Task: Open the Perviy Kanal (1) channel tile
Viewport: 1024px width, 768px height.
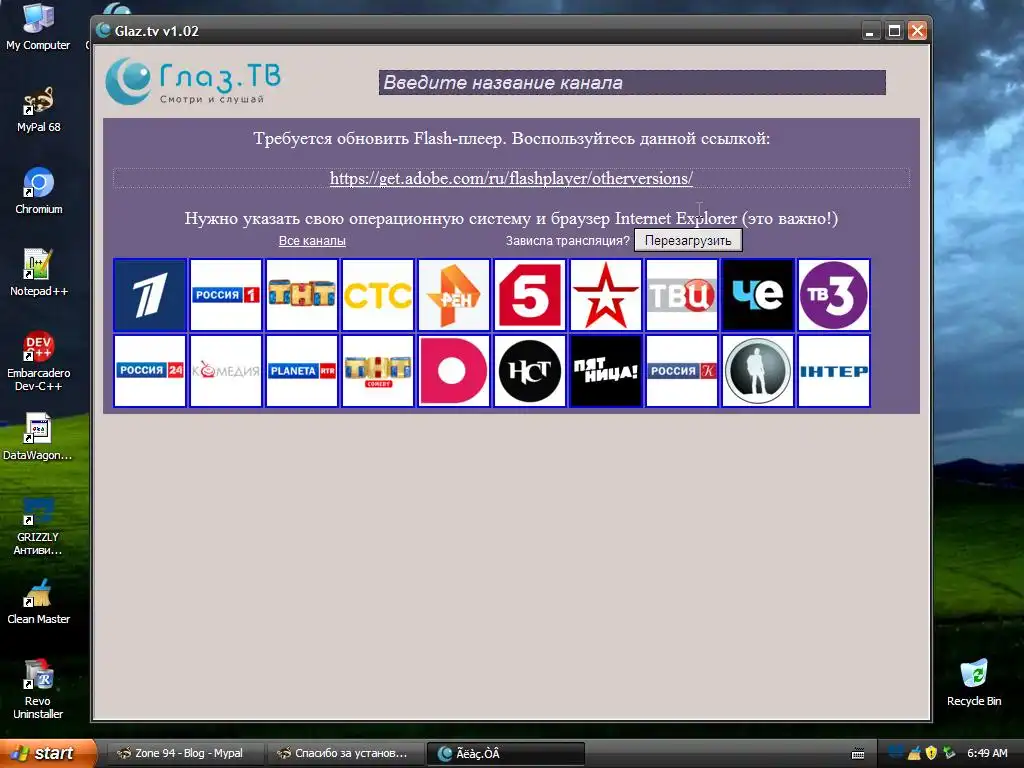Action: click(150, 295)
